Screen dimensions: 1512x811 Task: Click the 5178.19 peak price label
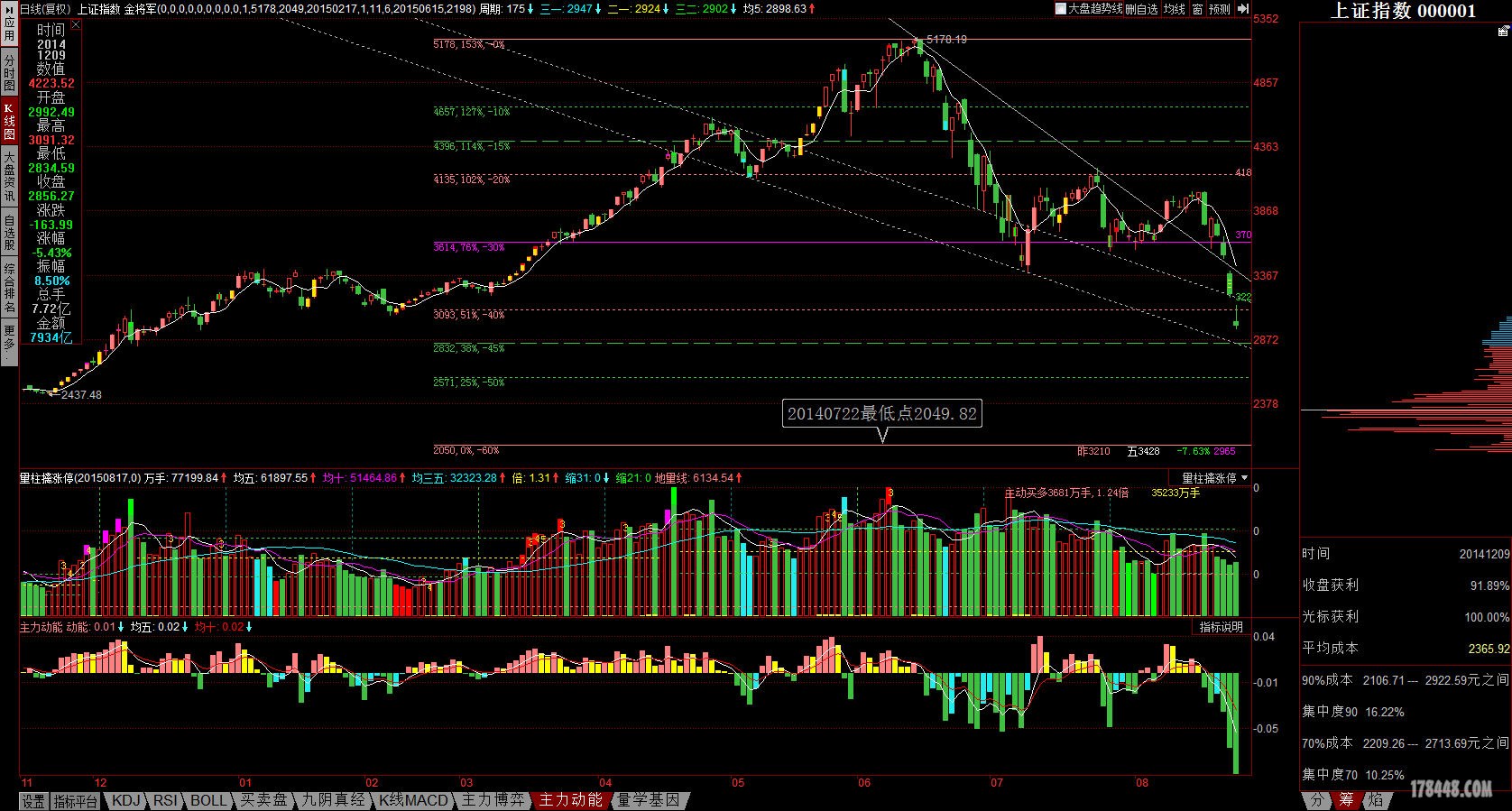(946, 40)
